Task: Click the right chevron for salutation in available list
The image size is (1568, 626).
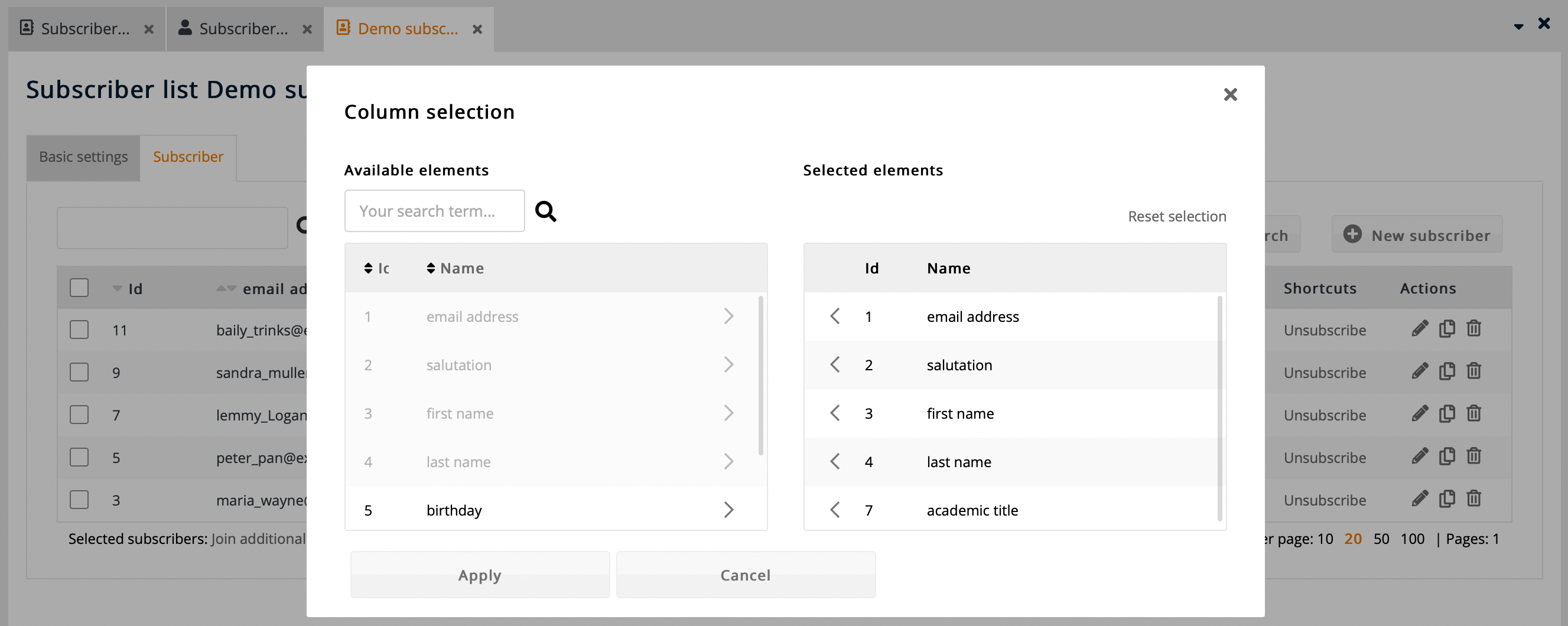Action: pos(728,365)
